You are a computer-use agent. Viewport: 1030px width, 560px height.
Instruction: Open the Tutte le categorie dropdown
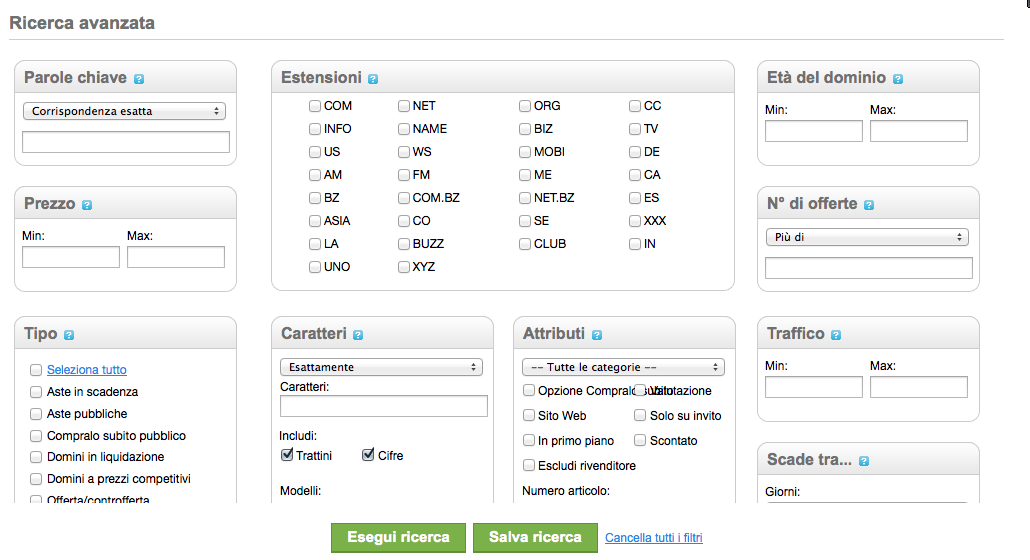pyautogui.click(x=623, y=367)
